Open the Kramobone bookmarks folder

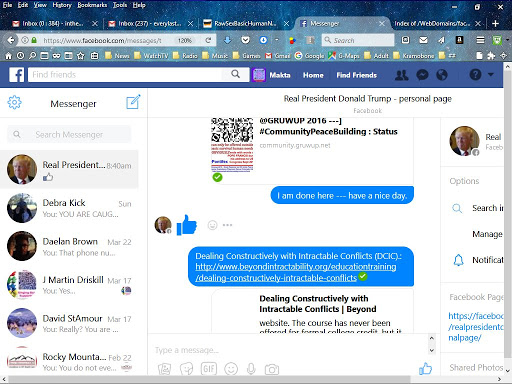point(414,56)
